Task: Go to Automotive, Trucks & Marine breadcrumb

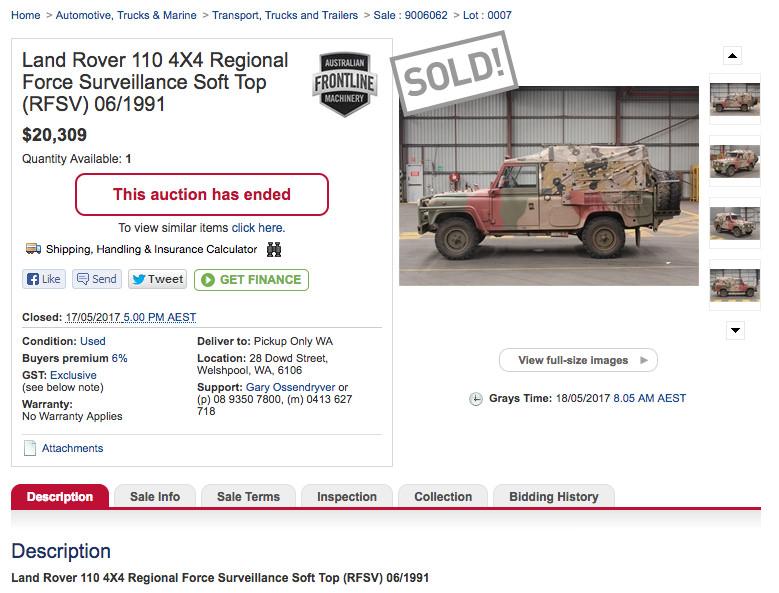Action: pyautogui.click(x=128, y=15)
